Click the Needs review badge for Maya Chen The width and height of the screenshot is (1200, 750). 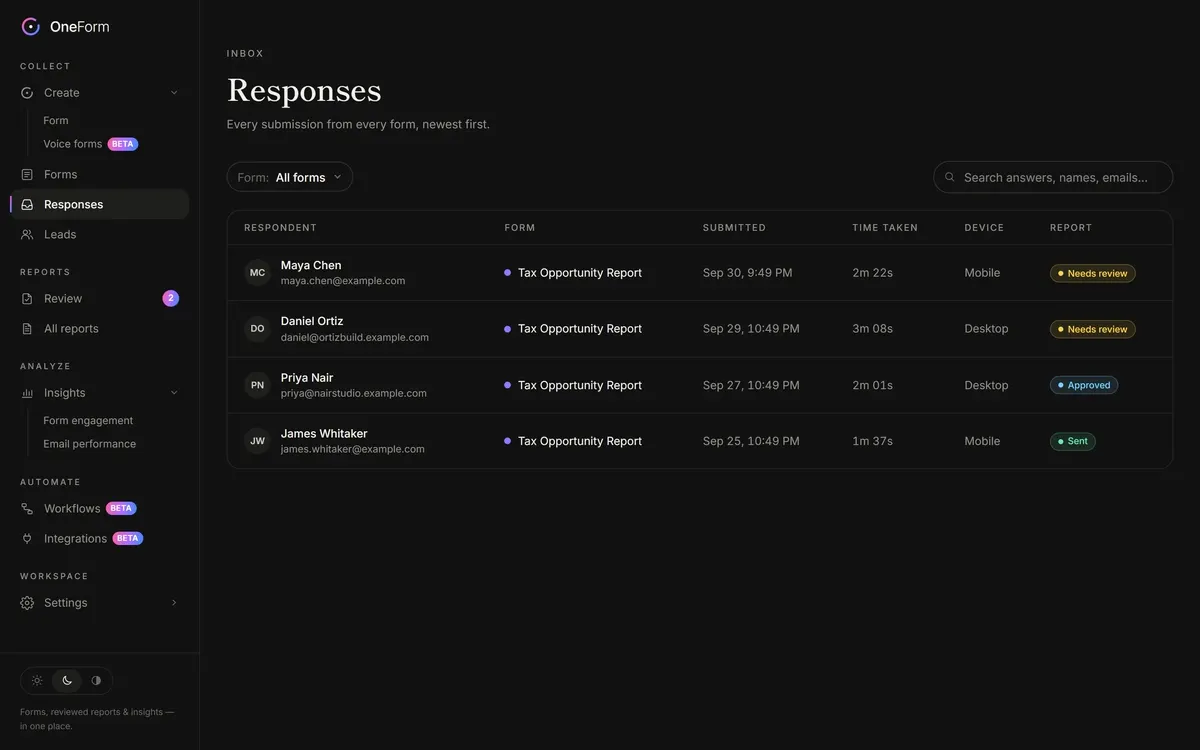(1092, 273)
